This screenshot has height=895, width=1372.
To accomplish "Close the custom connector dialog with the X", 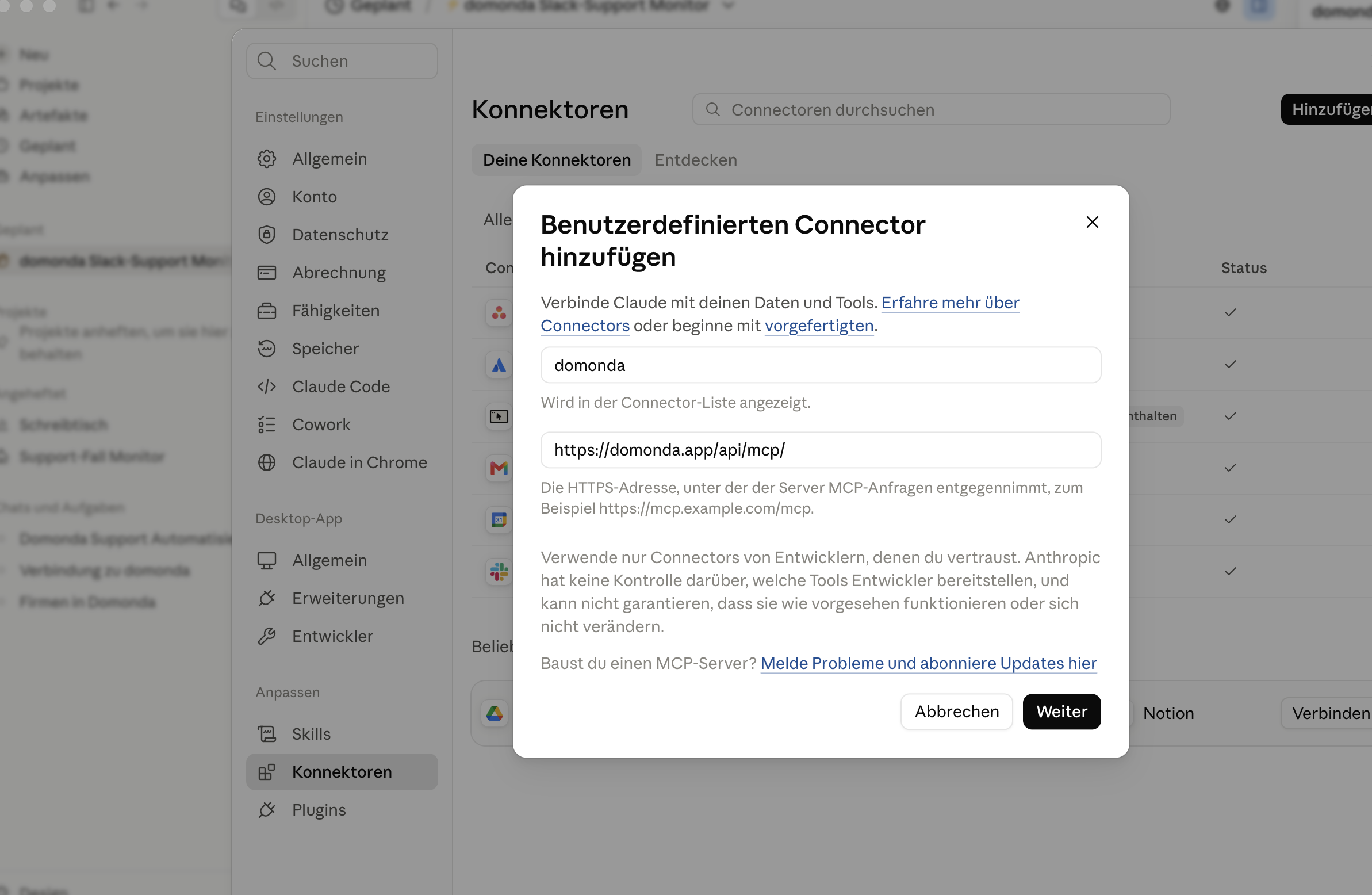I will (1092, 222).
